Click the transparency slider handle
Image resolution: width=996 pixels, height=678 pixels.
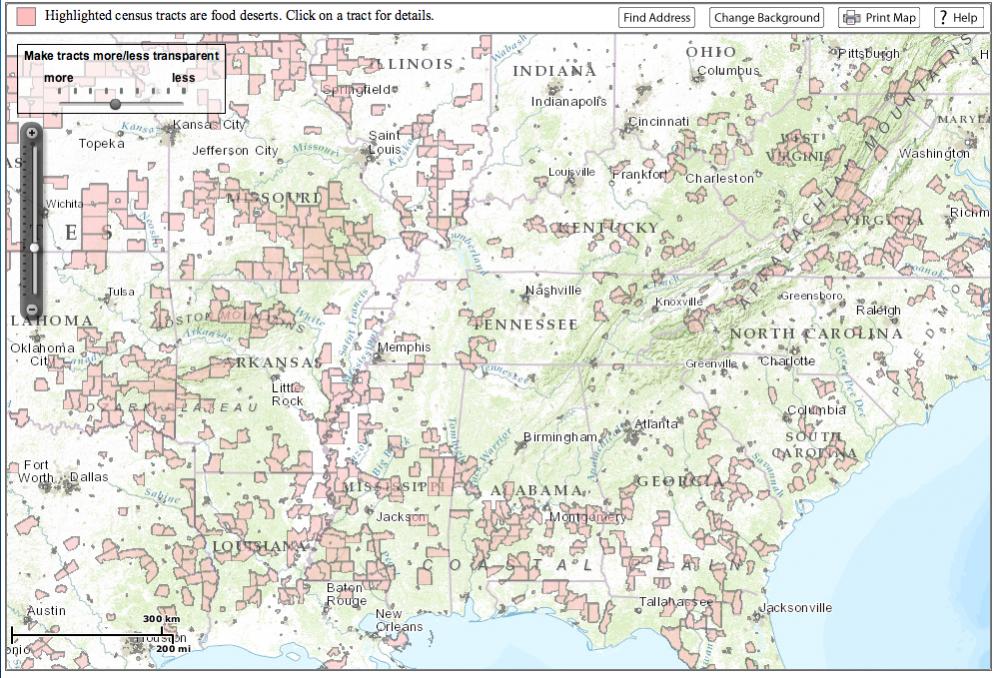pyautogui.click(x=115, y=104)
